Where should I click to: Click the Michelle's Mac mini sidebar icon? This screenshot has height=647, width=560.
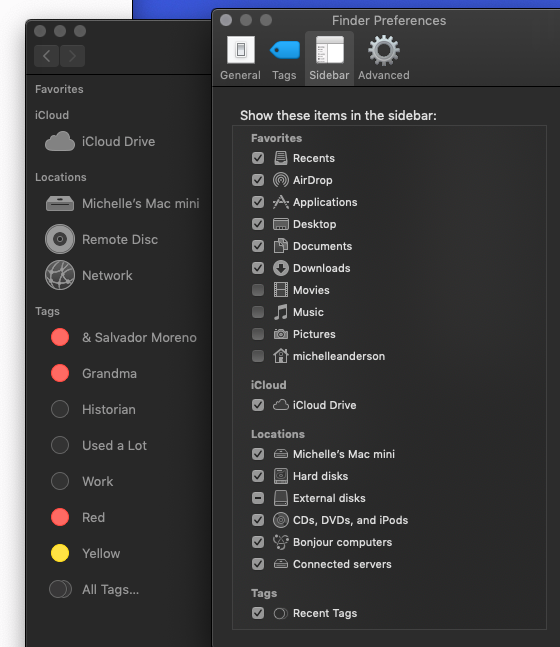pos(60,203)
